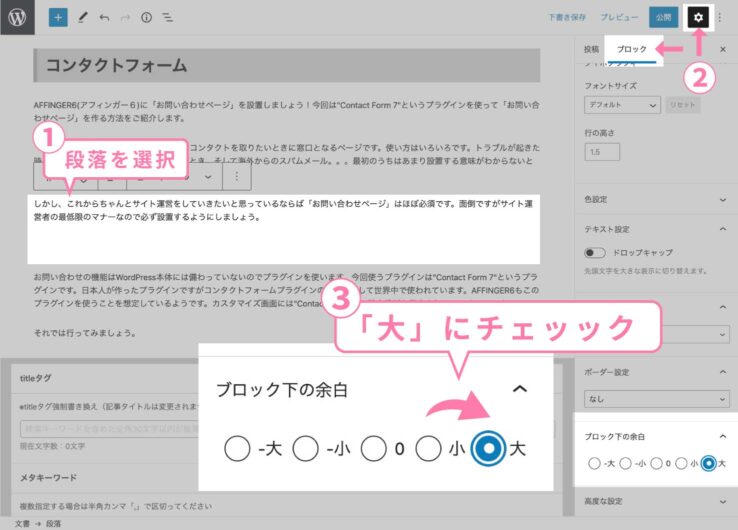
Task: Collapse the ボーダー設定 panel
Action: click(x=656, y=372)
